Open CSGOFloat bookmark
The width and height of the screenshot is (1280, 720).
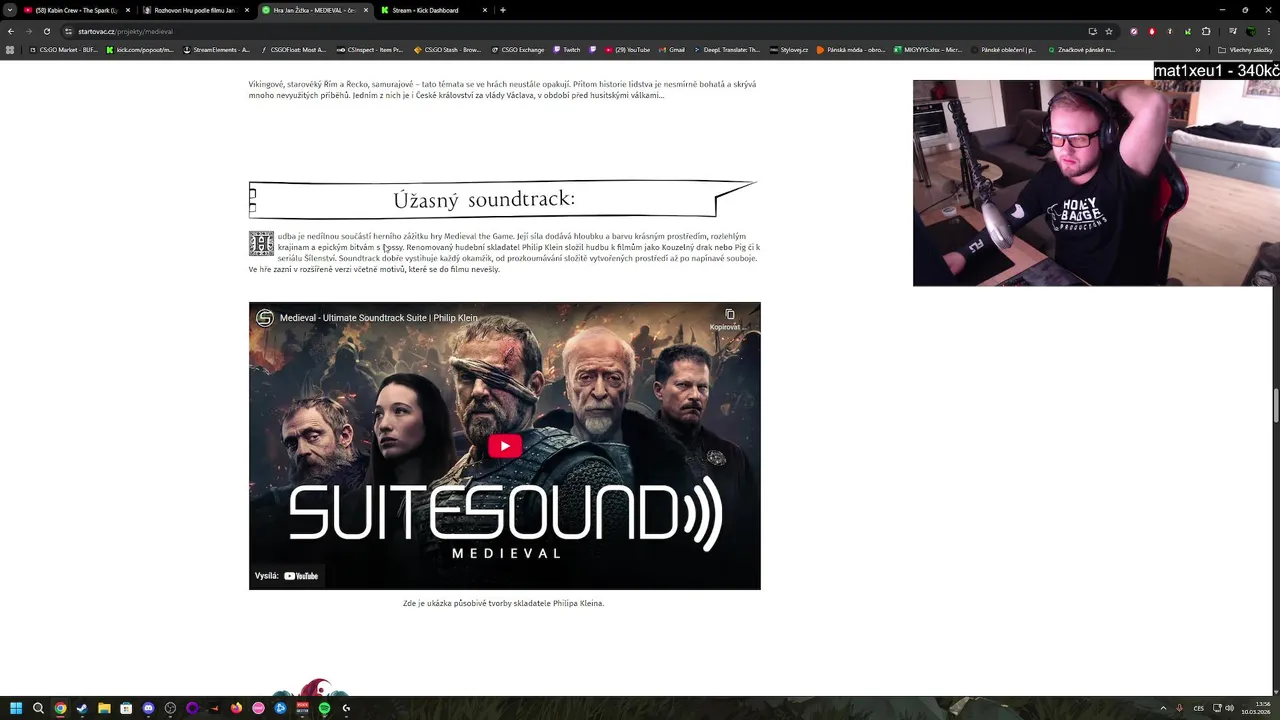(293, 49)
